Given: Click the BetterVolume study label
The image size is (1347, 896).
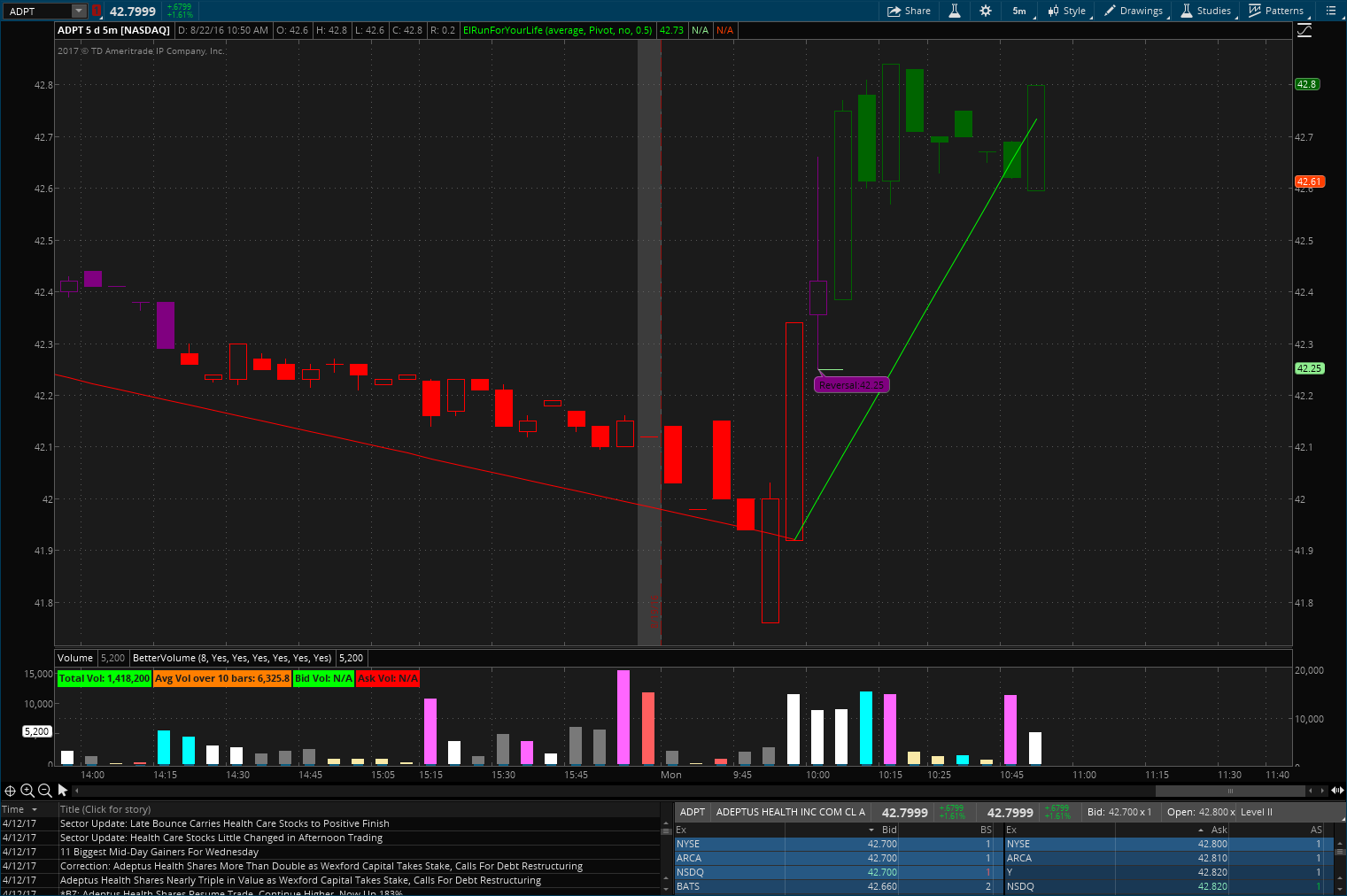Looking at the screenshot, I should (232, 658).
